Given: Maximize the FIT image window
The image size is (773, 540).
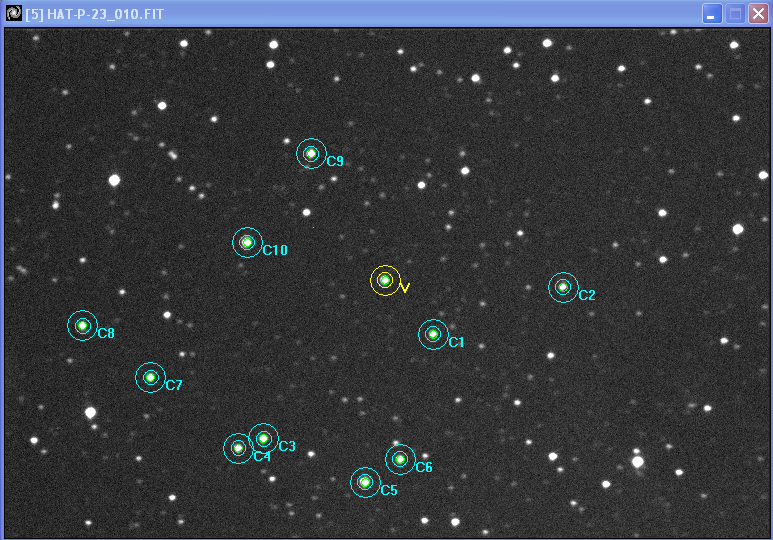Looking at the screenshot, I should click(735, 14).
